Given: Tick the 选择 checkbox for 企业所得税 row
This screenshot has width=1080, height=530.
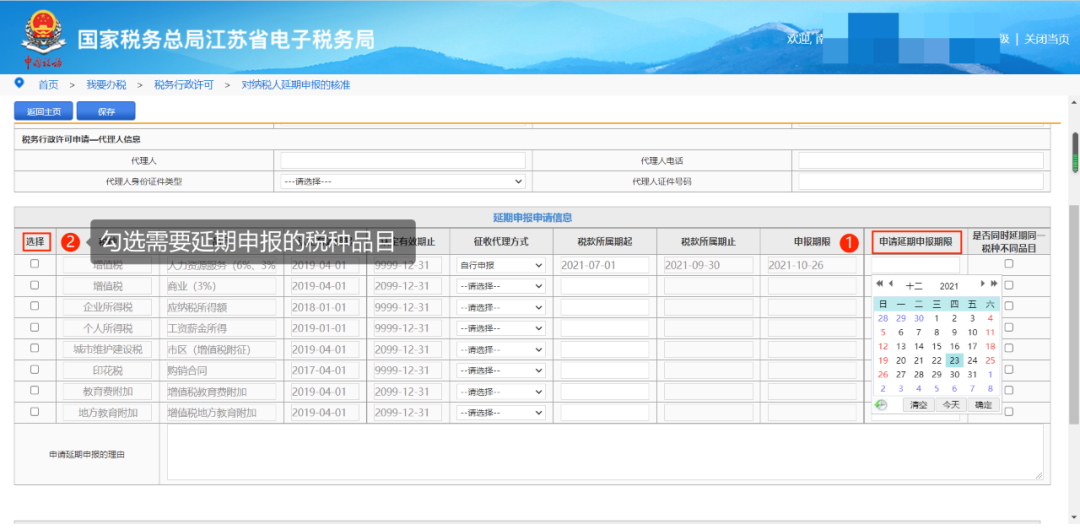Looking at the screenshot, I should 34,306.
